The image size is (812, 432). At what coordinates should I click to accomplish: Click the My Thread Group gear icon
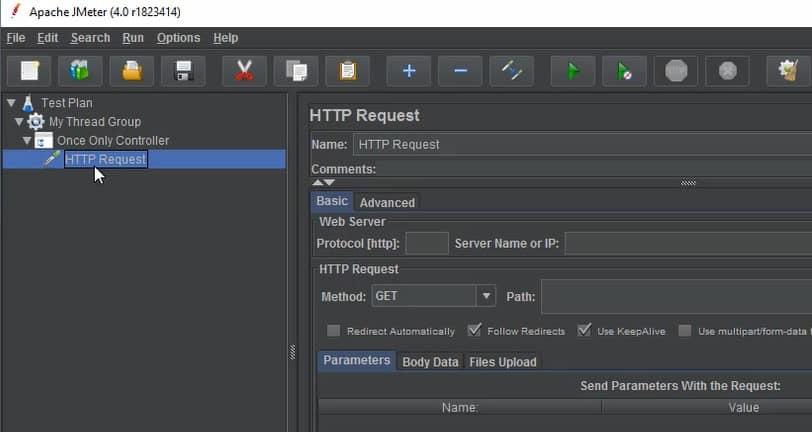point(36,122)
